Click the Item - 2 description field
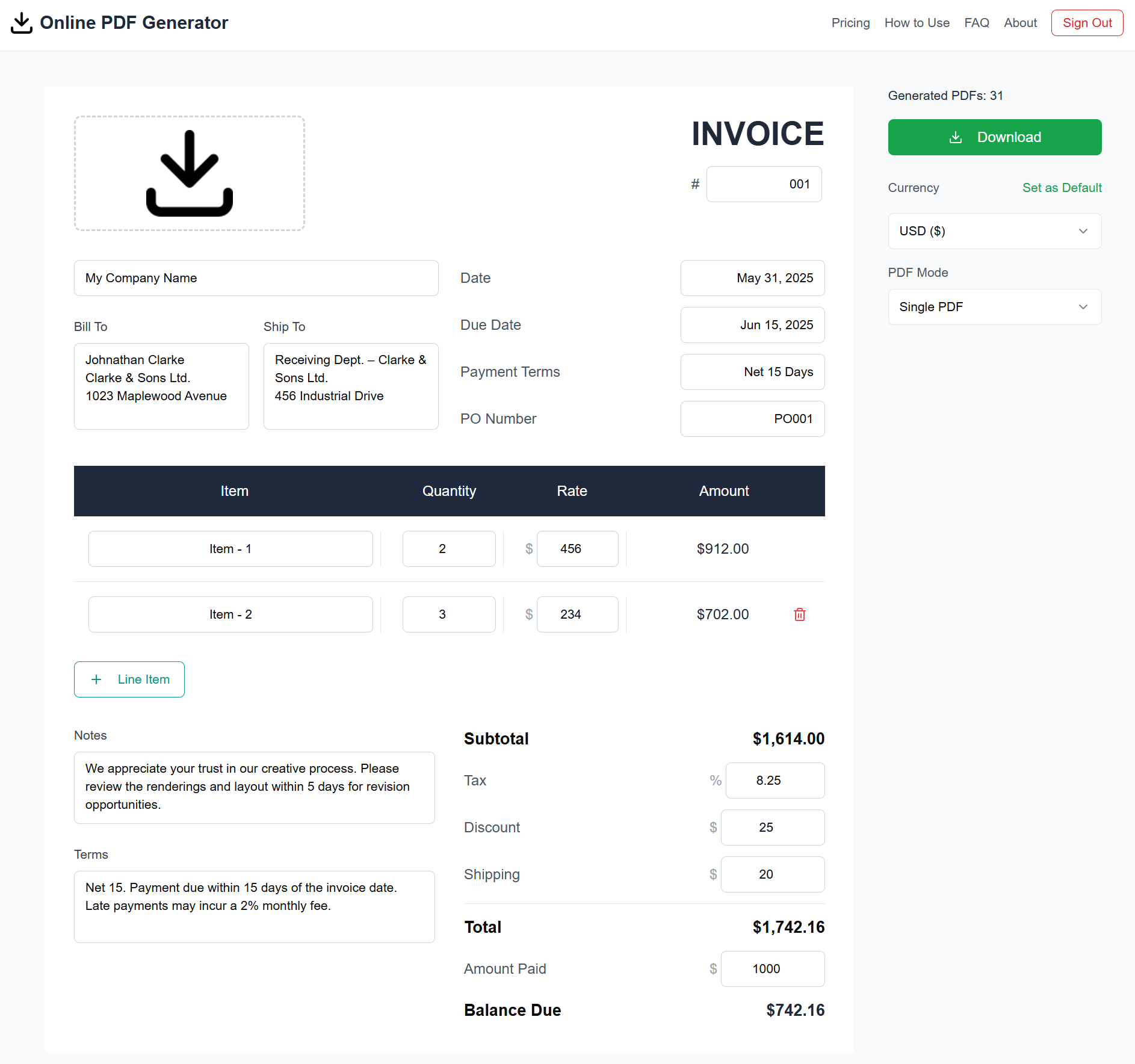The width and height of the screenshot is (1135, 1064). [230, 614]
